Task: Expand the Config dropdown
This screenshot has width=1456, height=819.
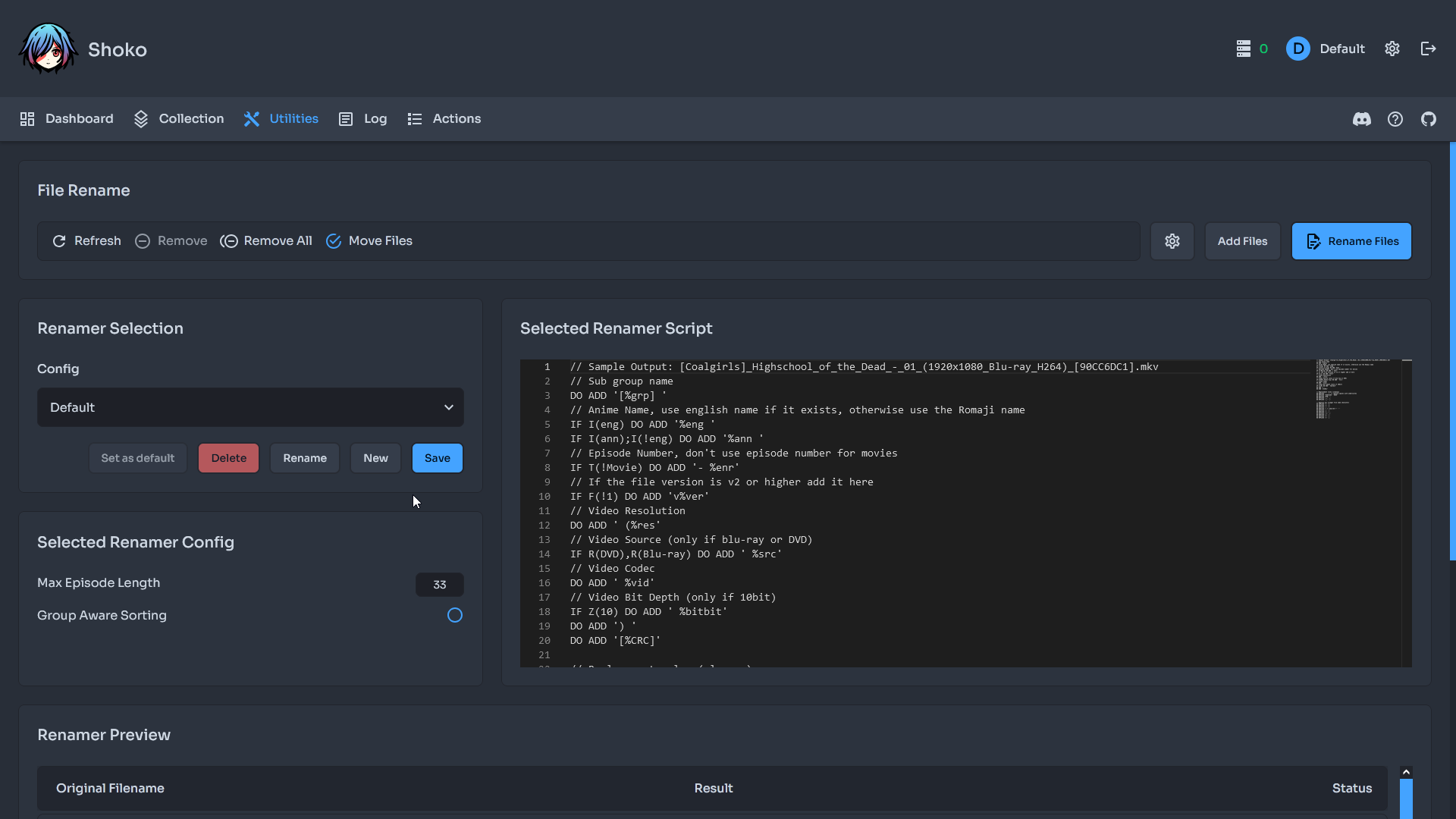Action: point(250,407)
